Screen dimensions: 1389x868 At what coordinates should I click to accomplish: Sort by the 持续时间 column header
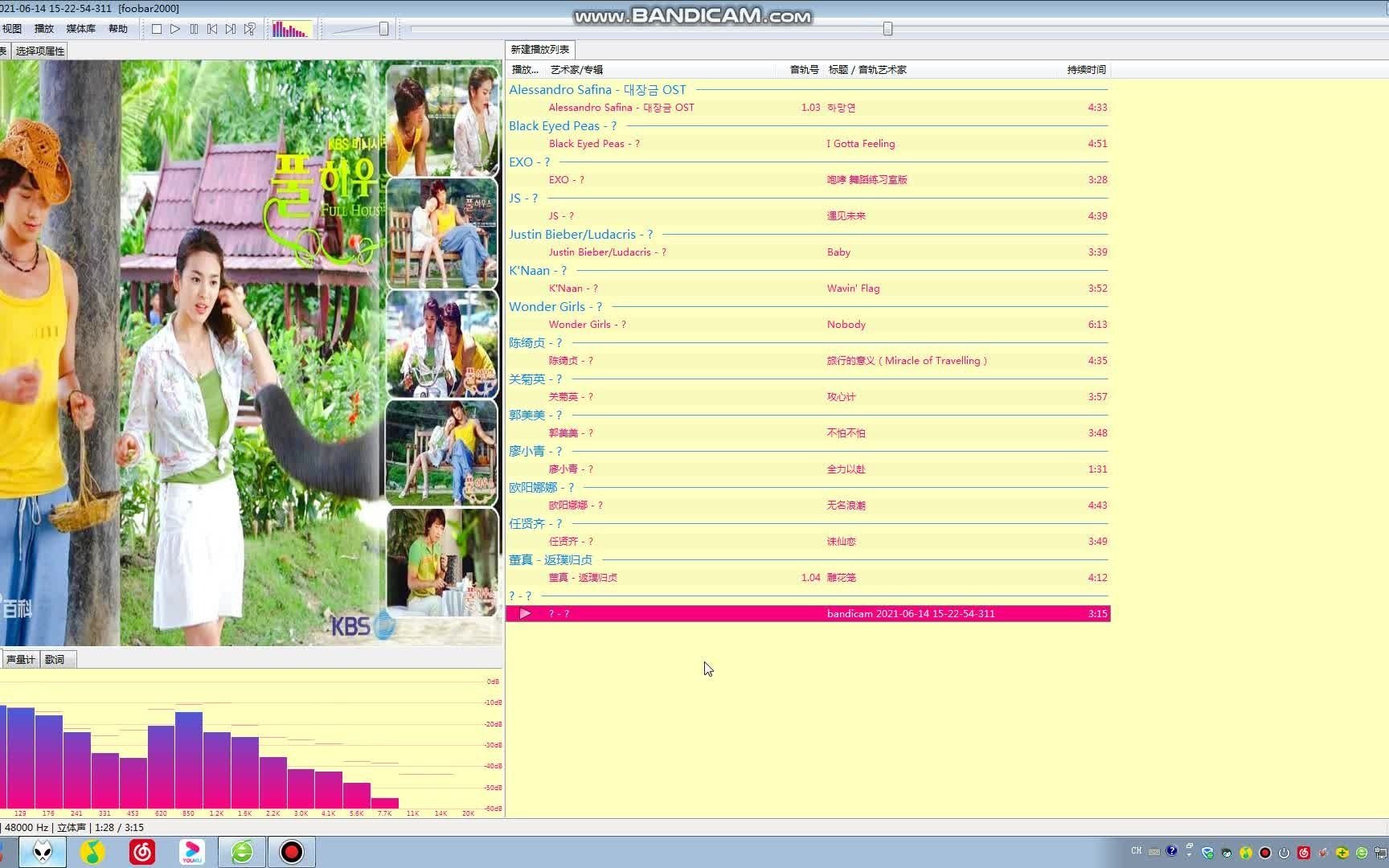[x=1087, y=70]
